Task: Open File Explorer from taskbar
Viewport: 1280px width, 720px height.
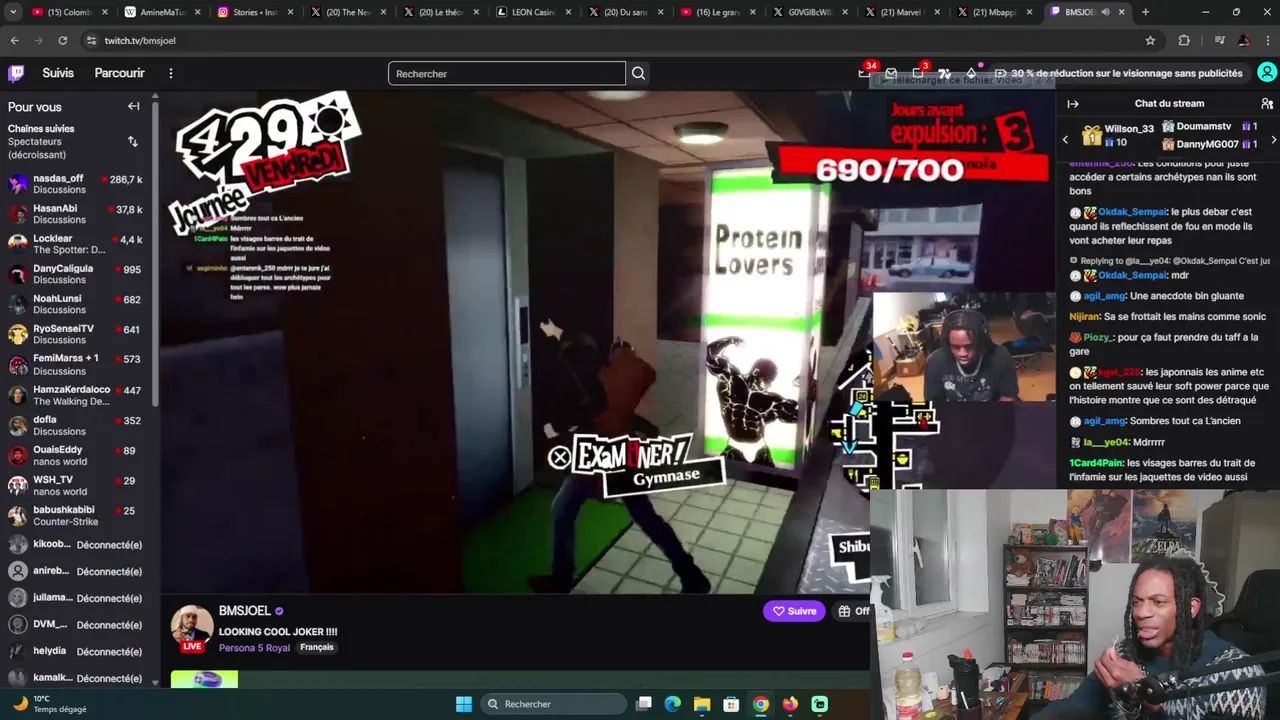Action: click(x=702, y=704)
